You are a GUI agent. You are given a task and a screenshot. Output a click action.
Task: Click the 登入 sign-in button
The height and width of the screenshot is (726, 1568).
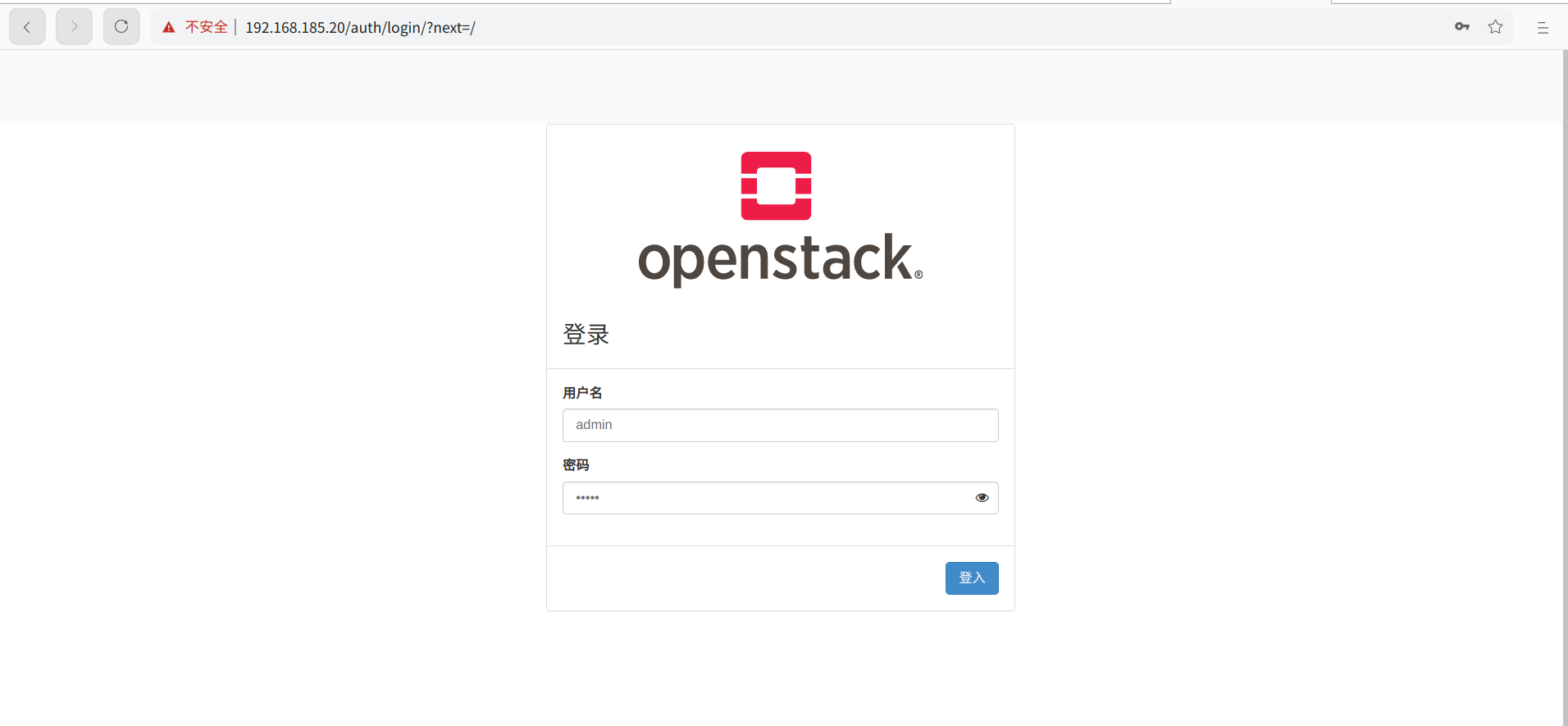pos(972,578)
